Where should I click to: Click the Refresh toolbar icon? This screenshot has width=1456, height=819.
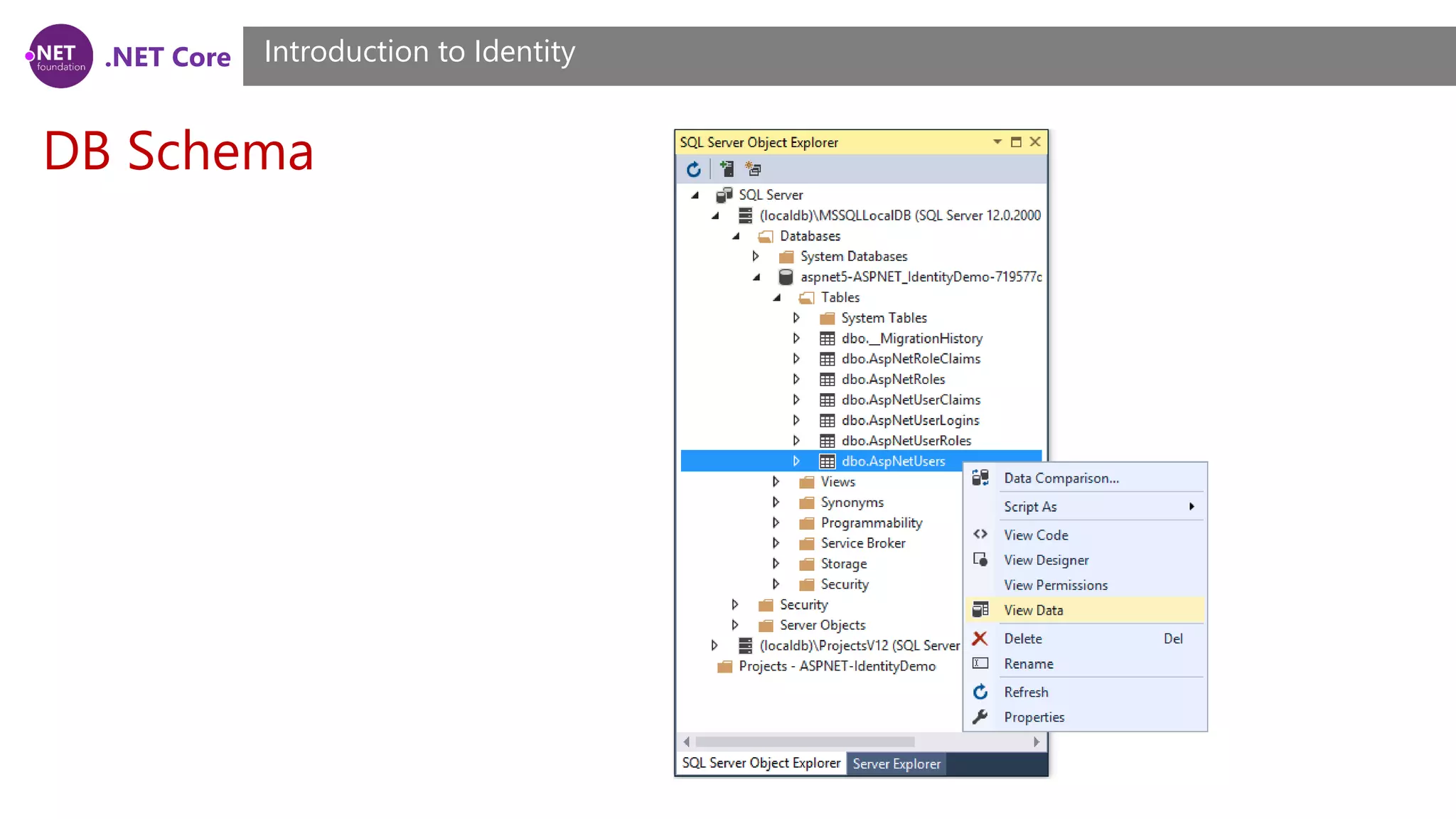click(694, 169)
